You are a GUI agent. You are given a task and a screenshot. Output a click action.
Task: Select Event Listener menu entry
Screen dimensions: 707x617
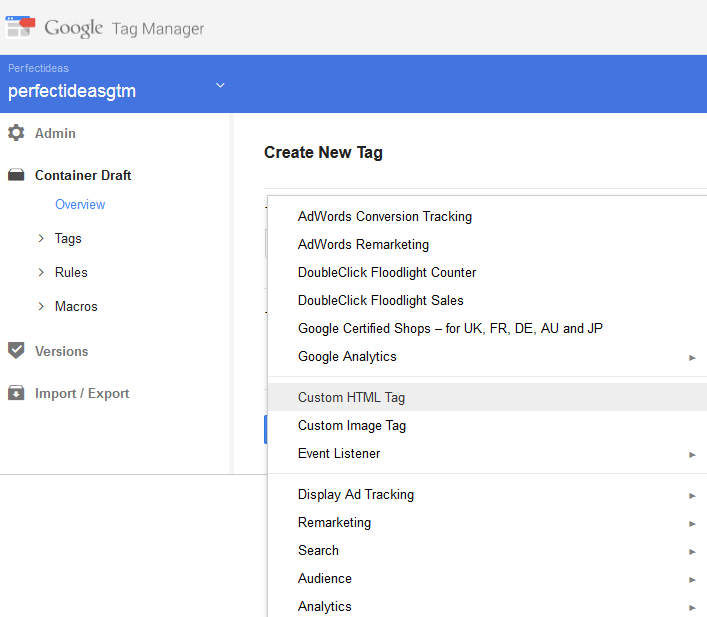tap(487, 453)
